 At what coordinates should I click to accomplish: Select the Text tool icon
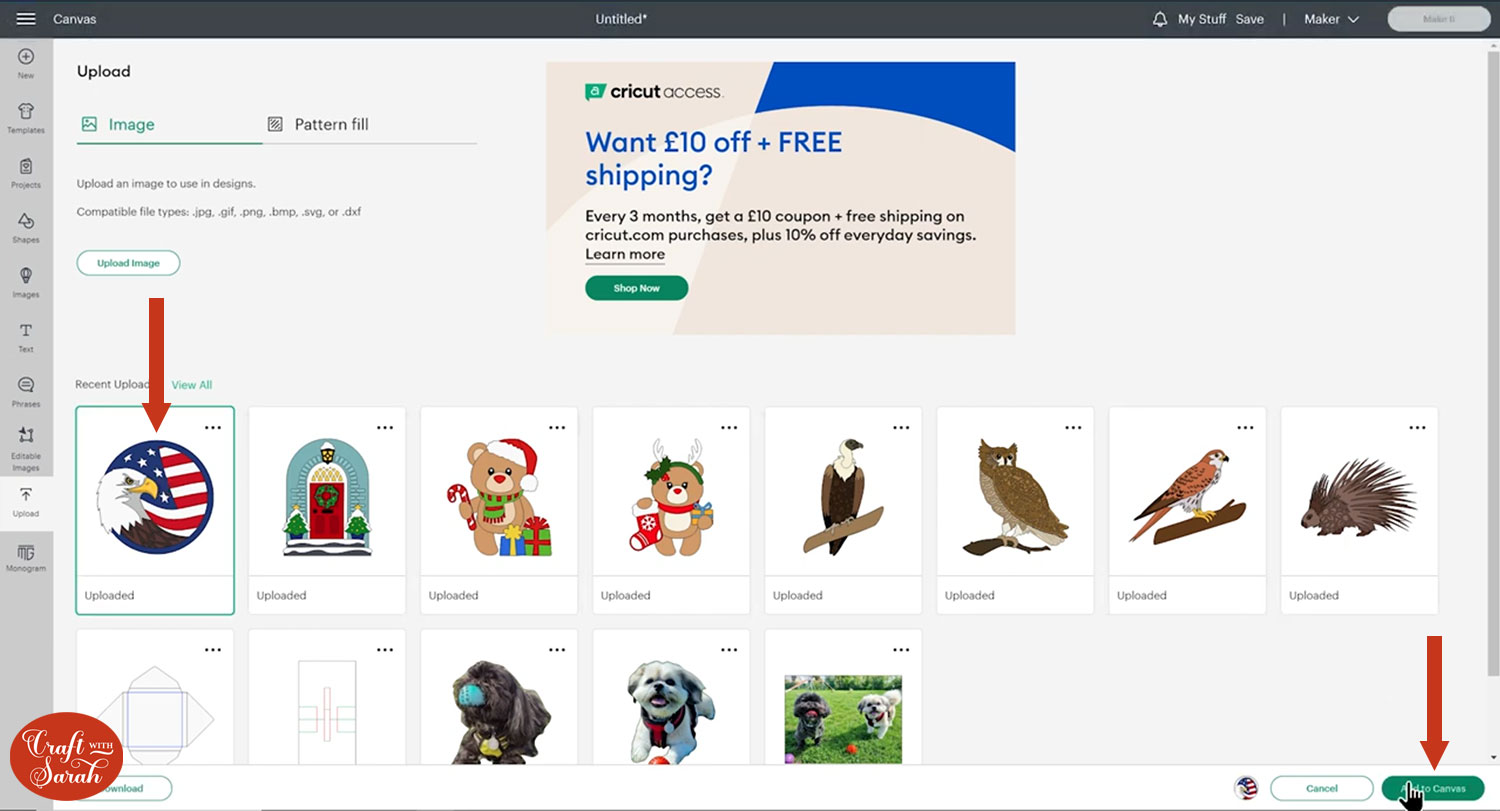click(26, 337)
